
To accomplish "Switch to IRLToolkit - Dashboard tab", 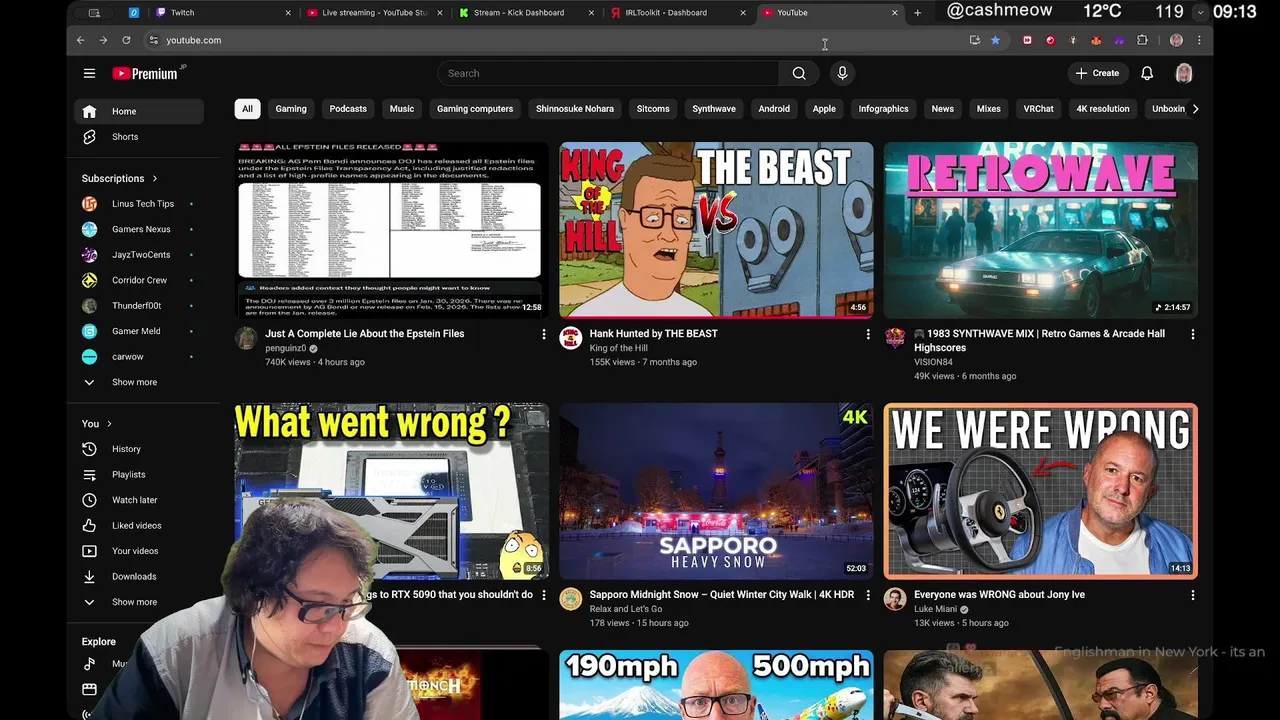I will pyautogui.click(x=677, y=13).
